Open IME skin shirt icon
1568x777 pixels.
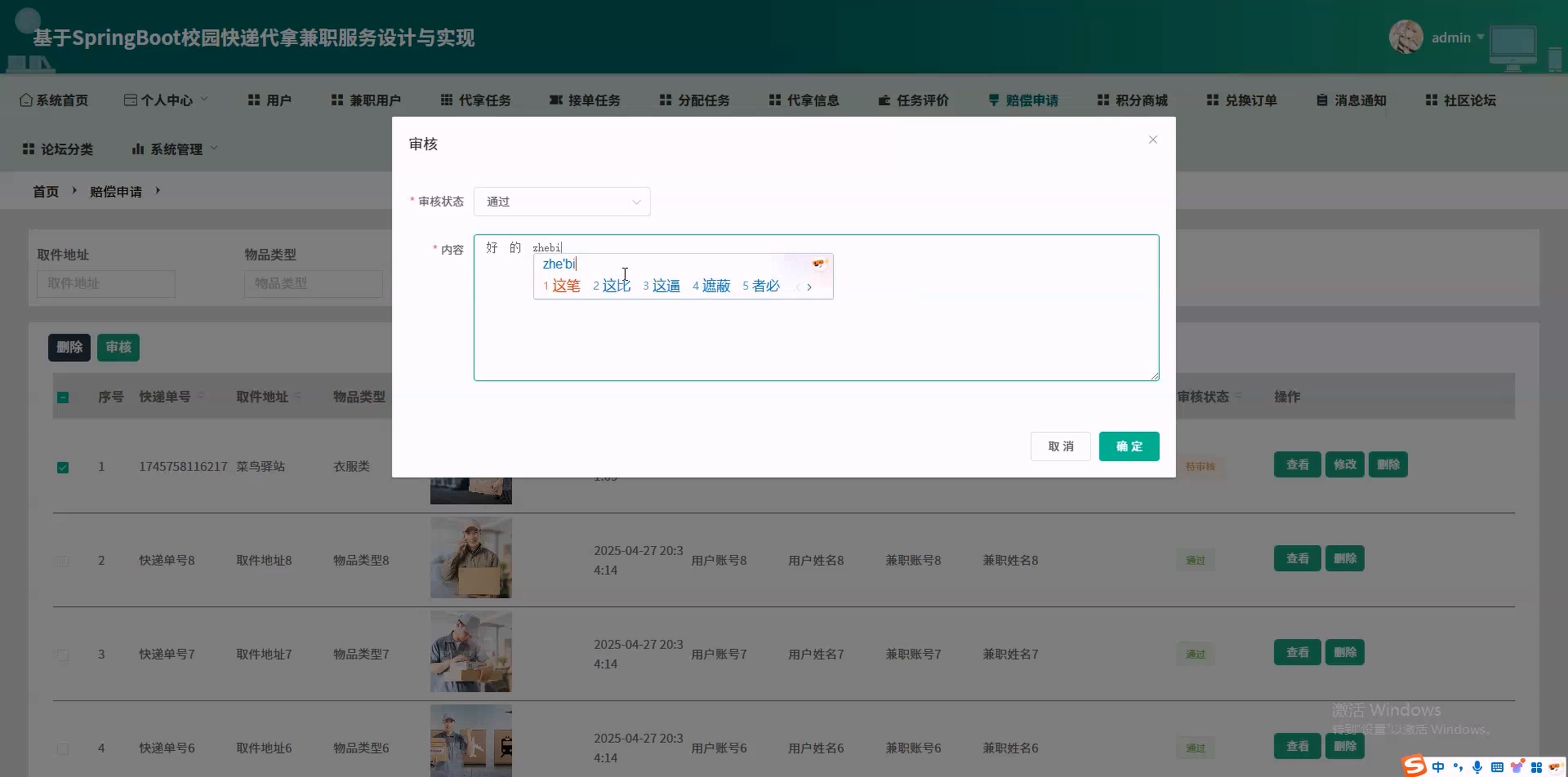[x=1517, y=767]
